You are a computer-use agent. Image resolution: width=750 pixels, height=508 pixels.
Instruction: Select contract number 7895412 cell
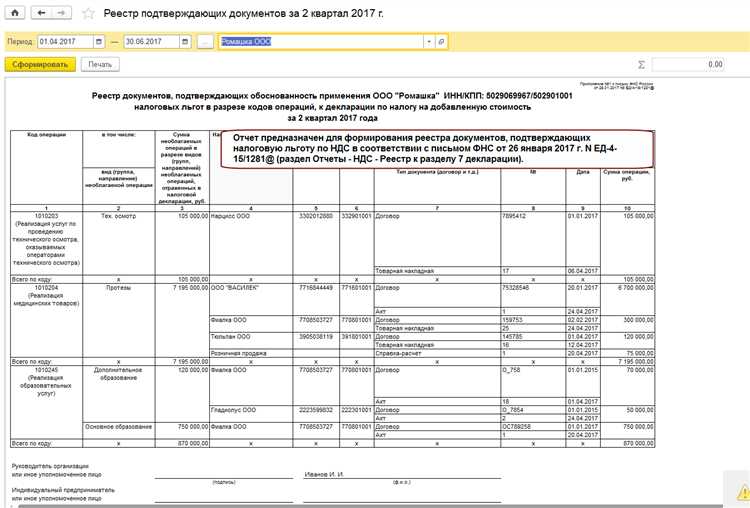pyautogui.click(x=533, y=239)
